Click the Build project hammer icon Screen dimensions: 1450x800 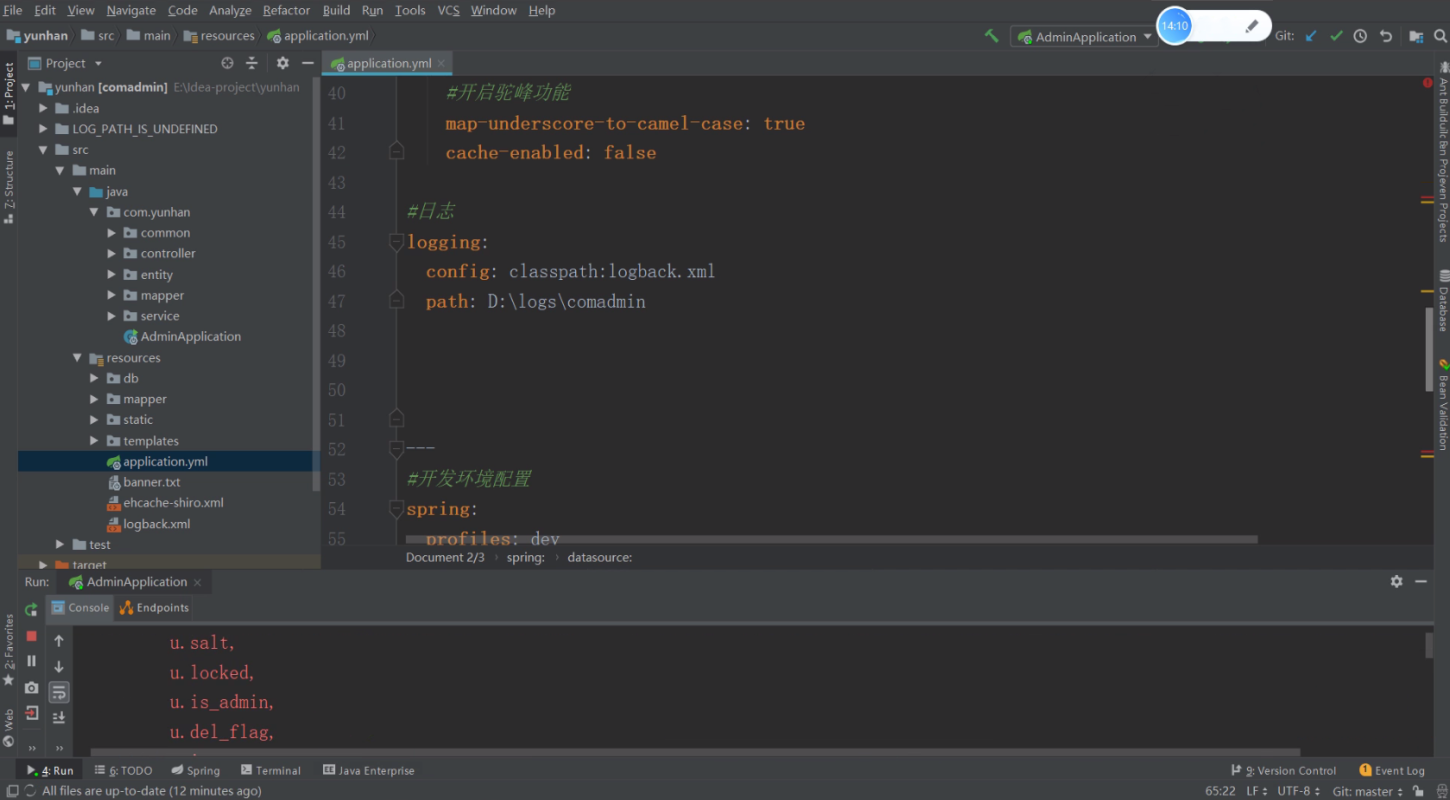tap(991, 36)
